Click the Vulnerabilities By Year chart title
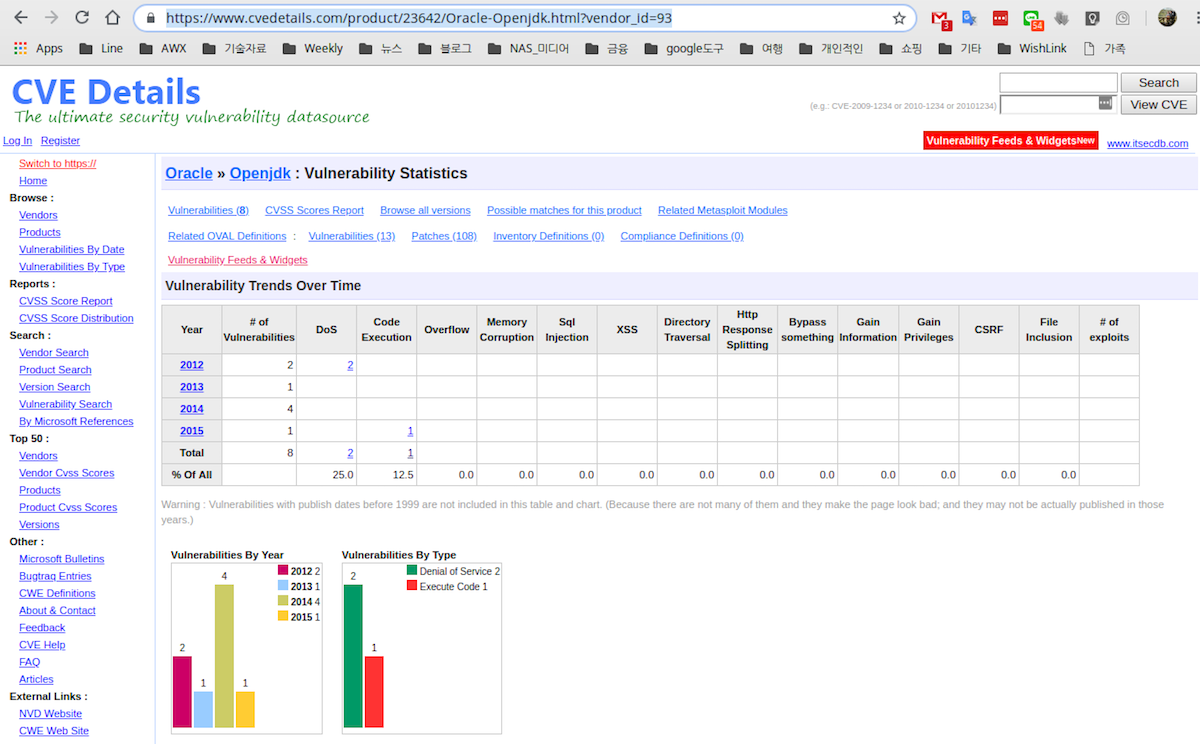 click(227, 554)
